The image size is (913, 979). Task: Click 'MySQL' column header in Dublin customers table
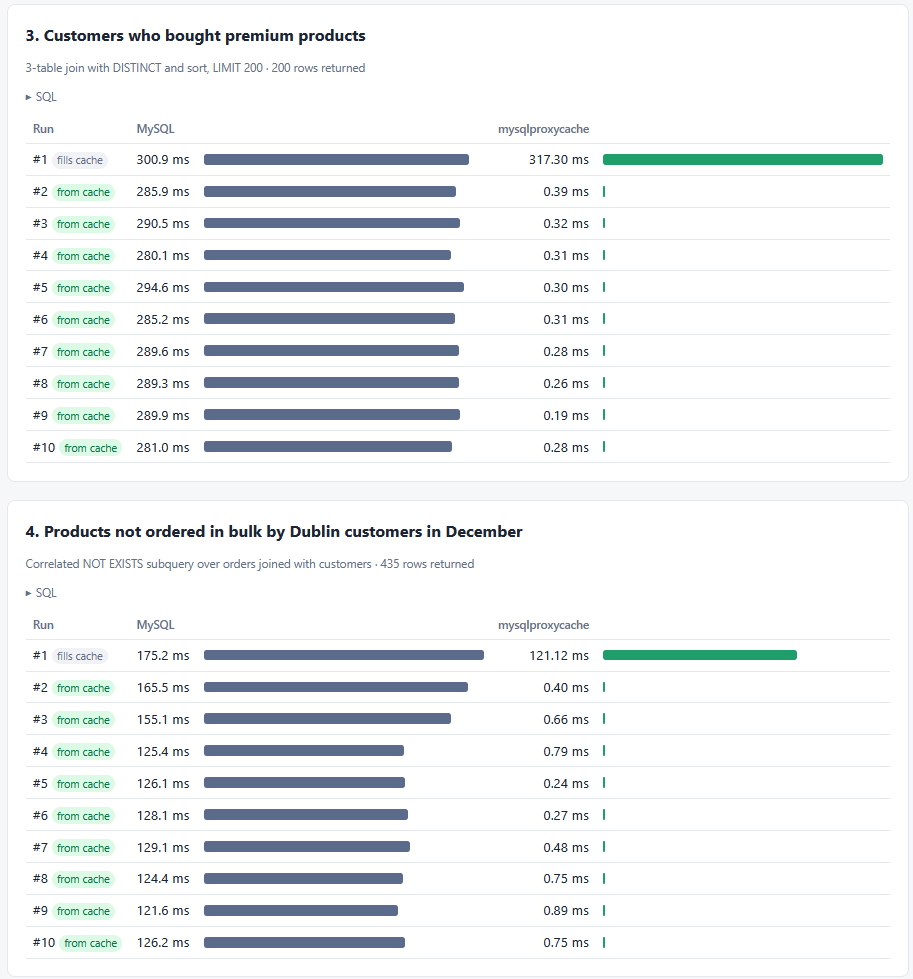(x=155, y=625)
